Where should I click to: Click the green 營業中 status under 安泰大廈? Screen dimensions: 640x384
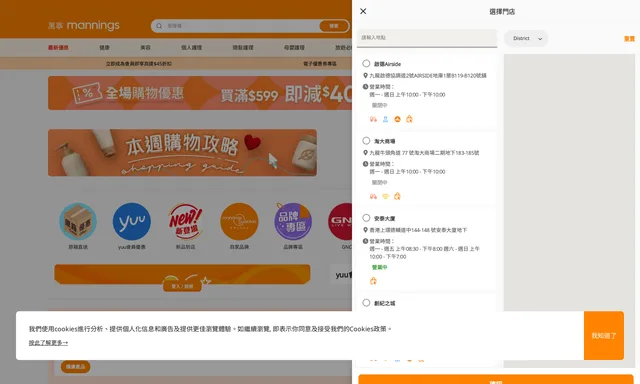[x=380, y=267]
